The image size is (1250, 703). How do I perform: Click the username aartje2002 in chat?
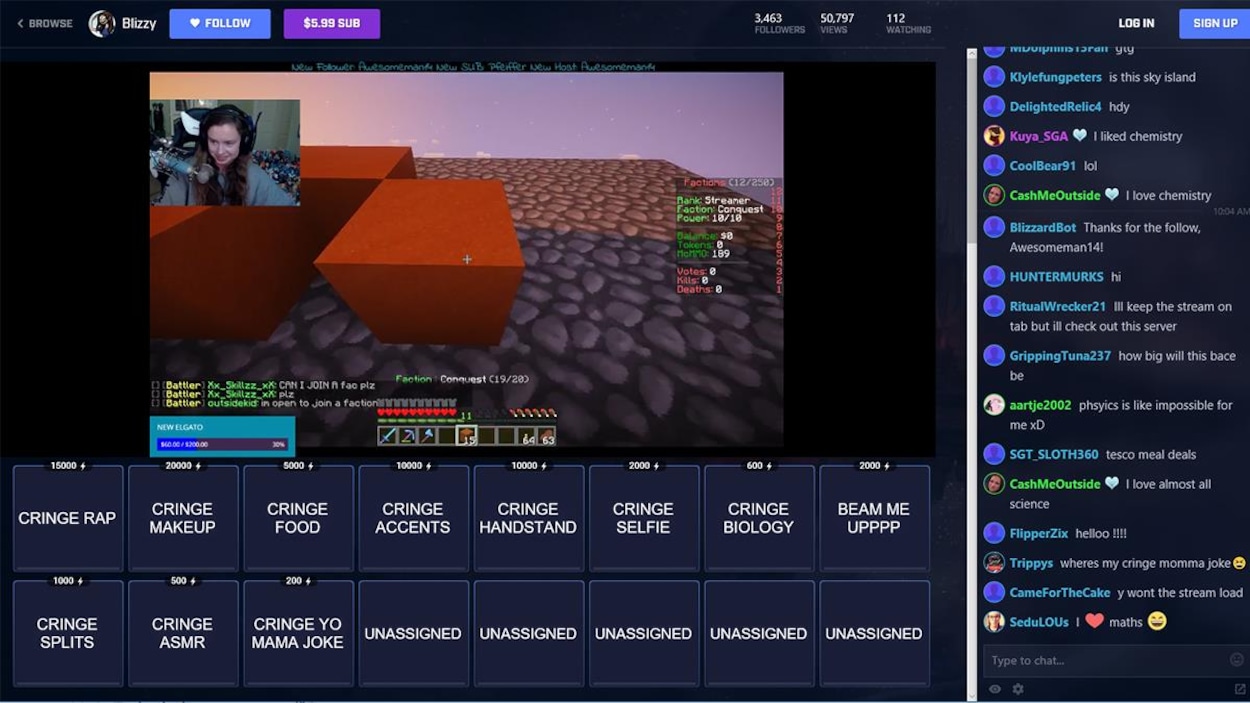coord(1041,405)
